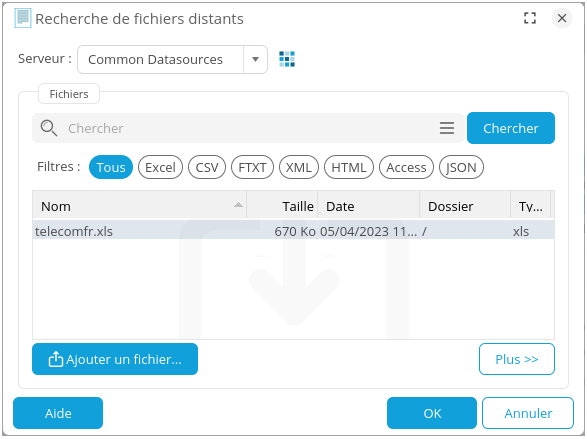Click the Chercher search input field
Image resolution: width=587 pixels, height=439 pixels.
(x=249, y=128)
